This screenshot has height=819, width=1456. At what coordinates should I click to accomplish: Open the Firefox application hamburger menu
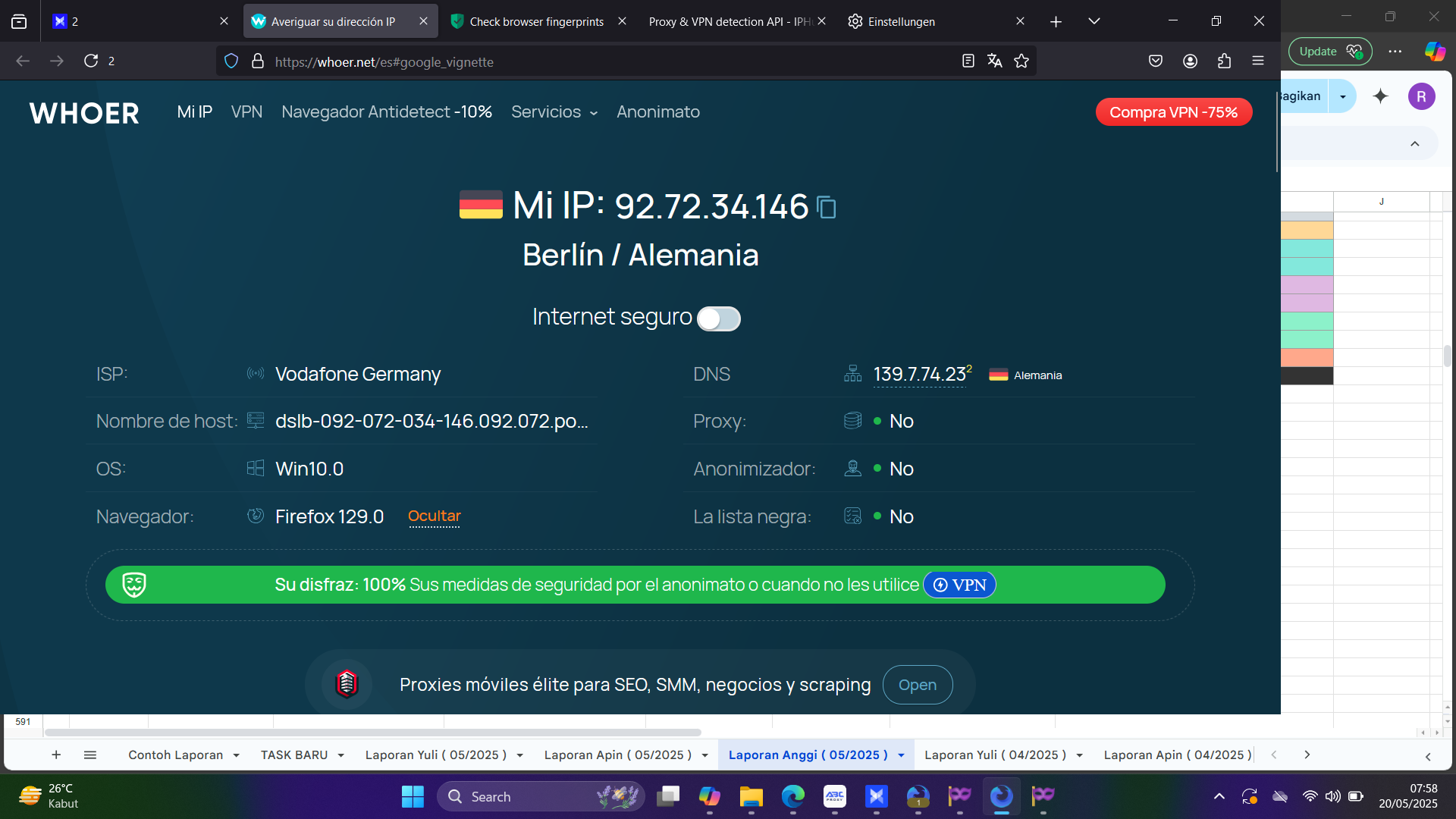1258,61
